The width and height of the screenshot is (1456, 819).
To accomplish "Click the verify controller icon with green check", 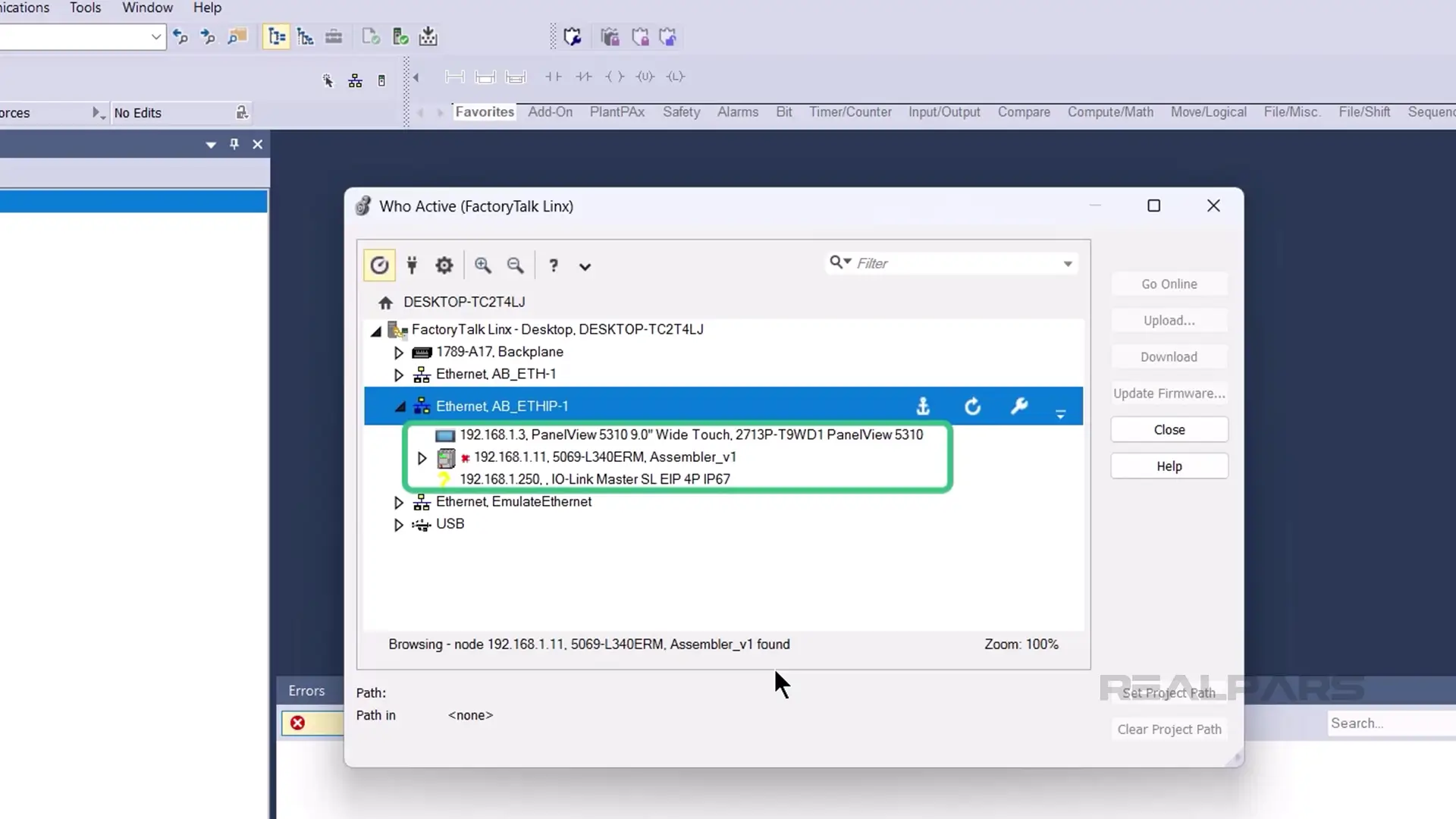I will [400, 36].
